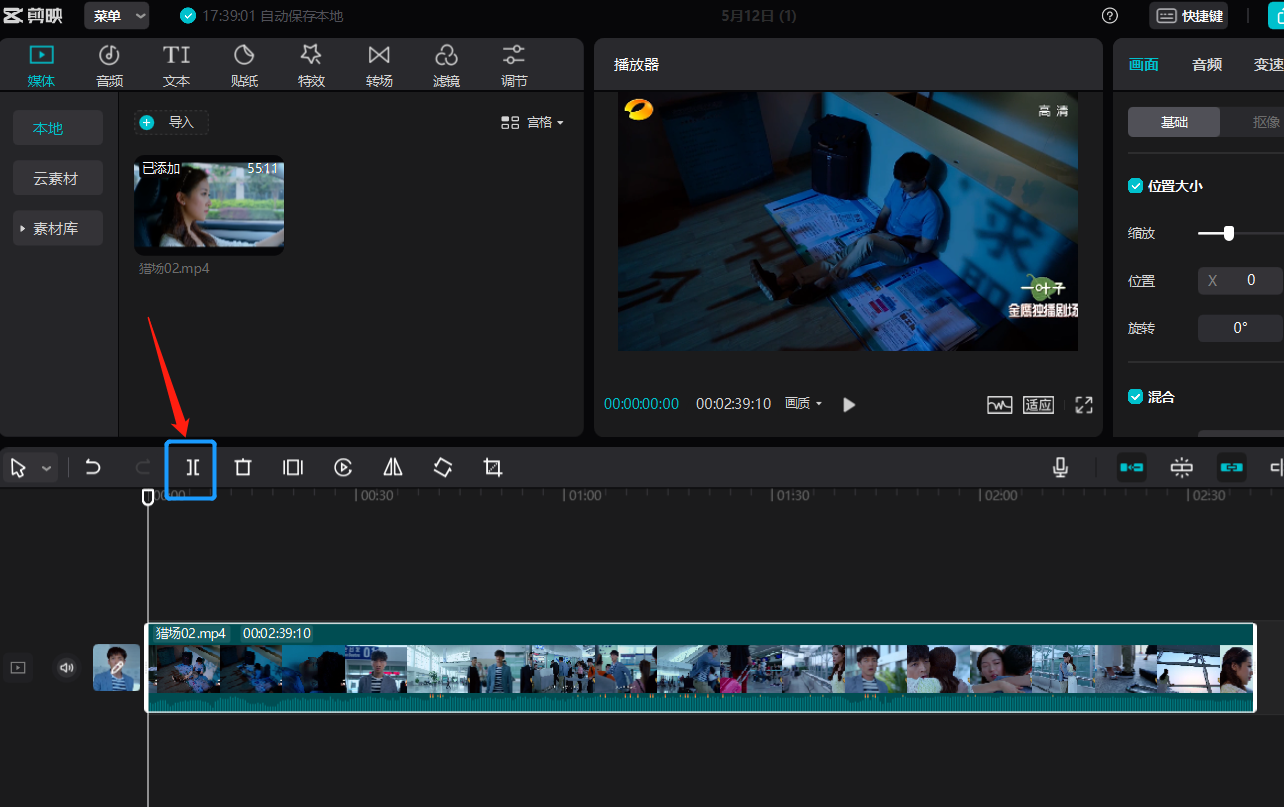The width and height of the screenshot is (1284, 807).
Task: Mute the video track speaker icon
Action: [67, 668]
